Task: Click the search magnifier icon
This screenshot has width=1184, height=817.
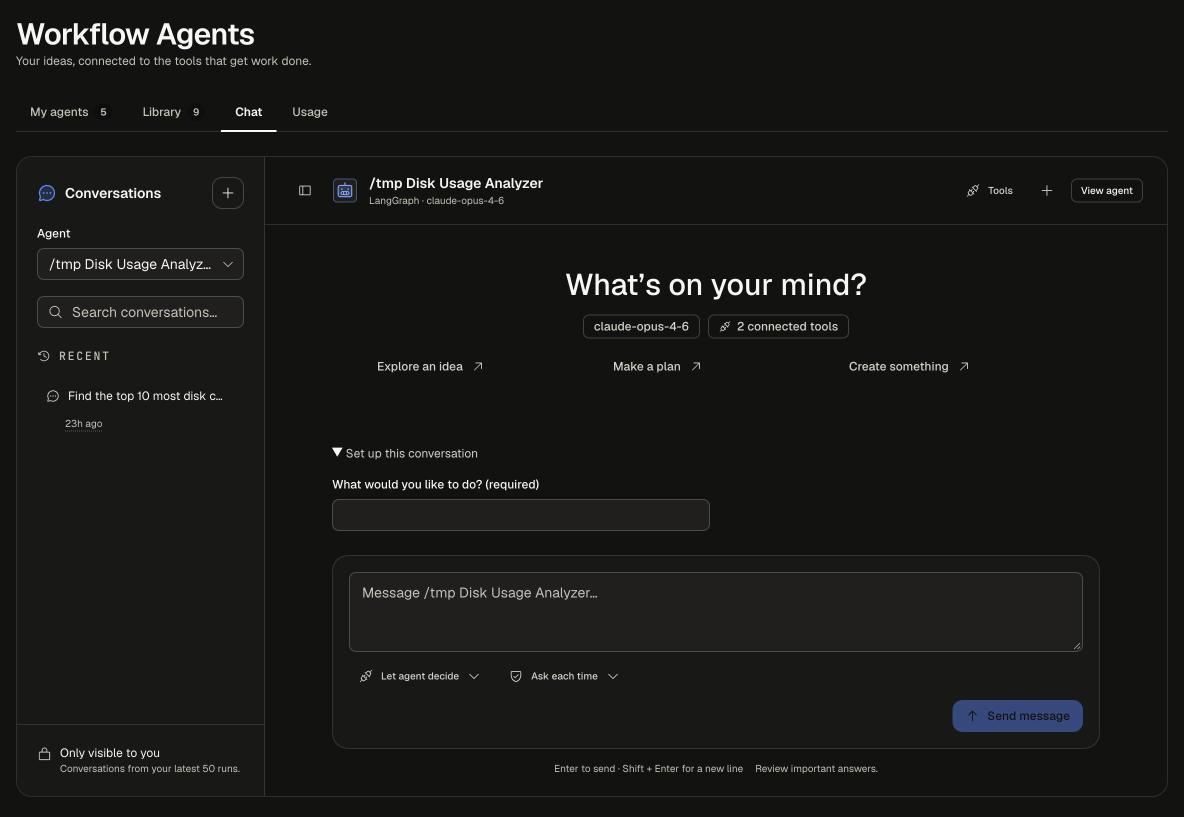Action: pos(55,312)
